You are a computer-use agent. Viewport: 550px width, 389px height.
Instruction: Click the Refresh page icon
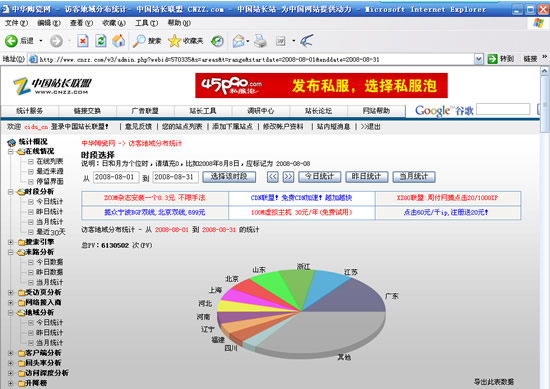101,41
